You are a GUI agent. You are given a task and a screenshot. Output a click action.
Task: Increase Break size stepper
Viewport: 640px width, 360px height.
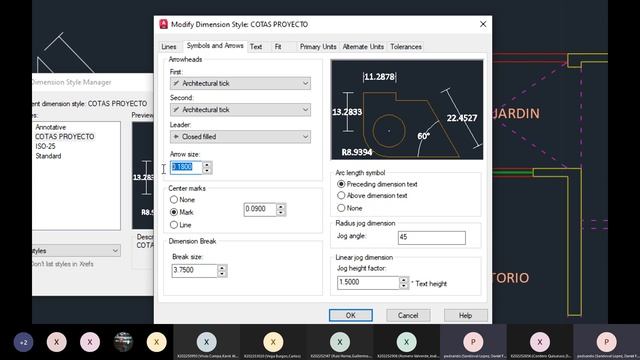[222, 268]
